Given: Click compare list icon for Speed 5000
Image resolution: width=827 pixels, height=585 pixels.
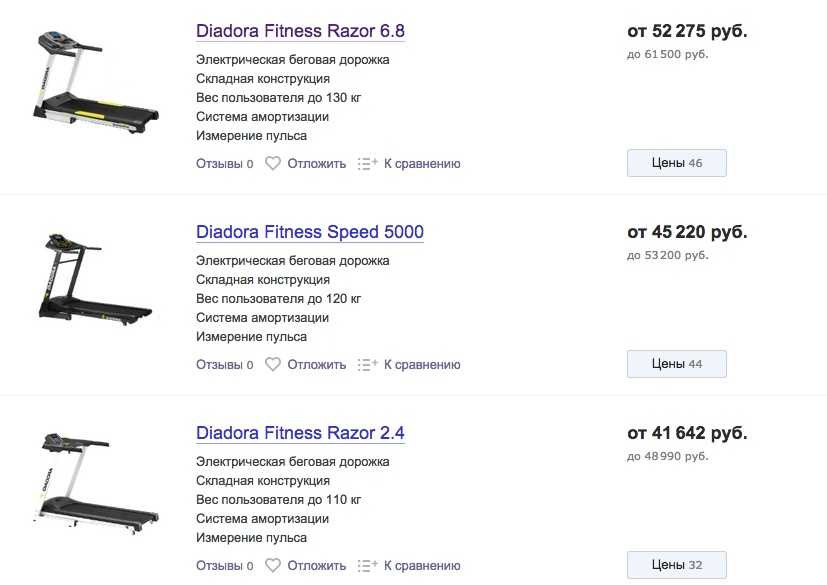Looking at the screenshot, I should (368, 365).
